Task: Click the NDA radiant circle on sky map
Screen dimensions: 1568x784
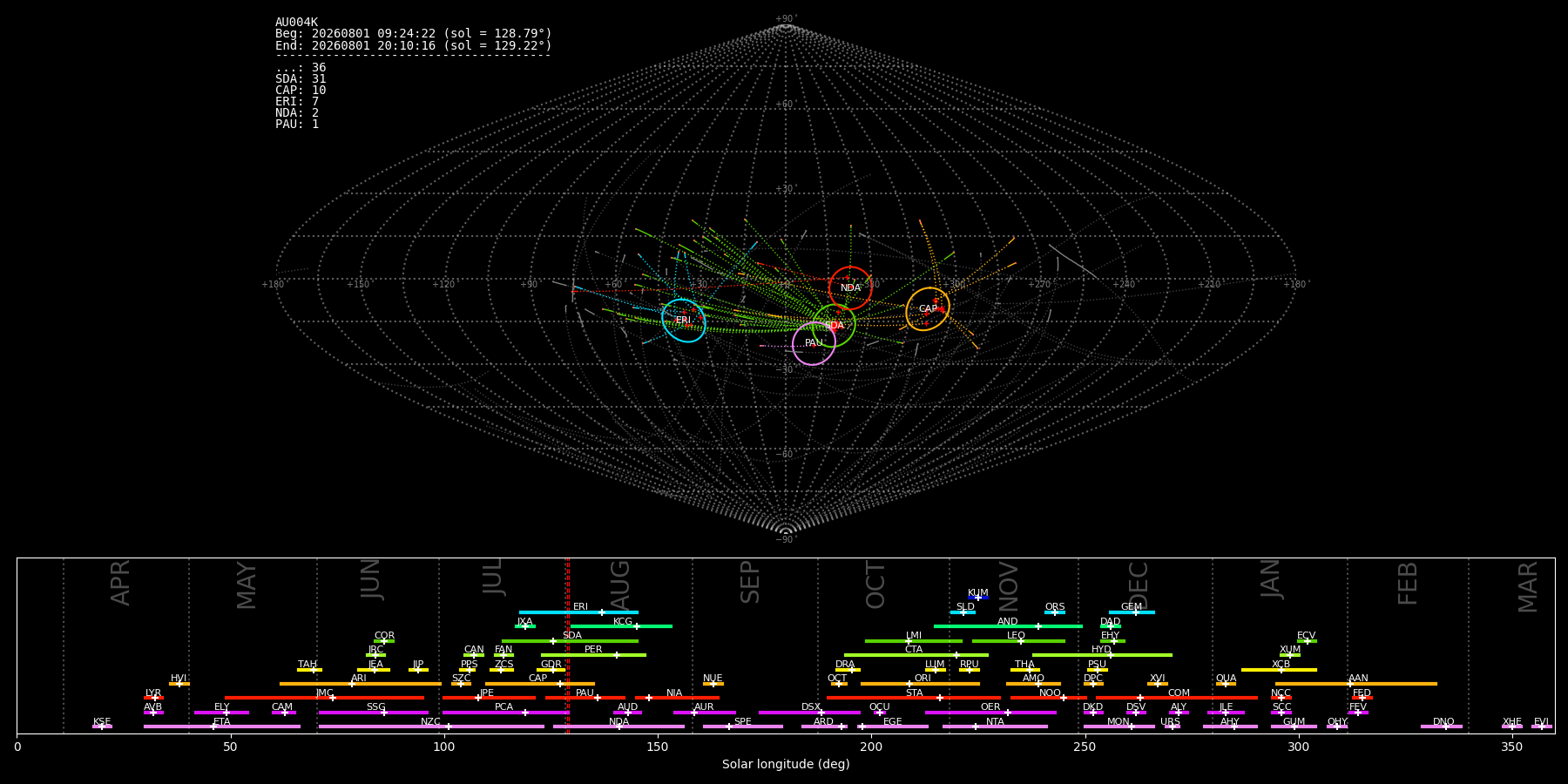Action: [850, 288]
